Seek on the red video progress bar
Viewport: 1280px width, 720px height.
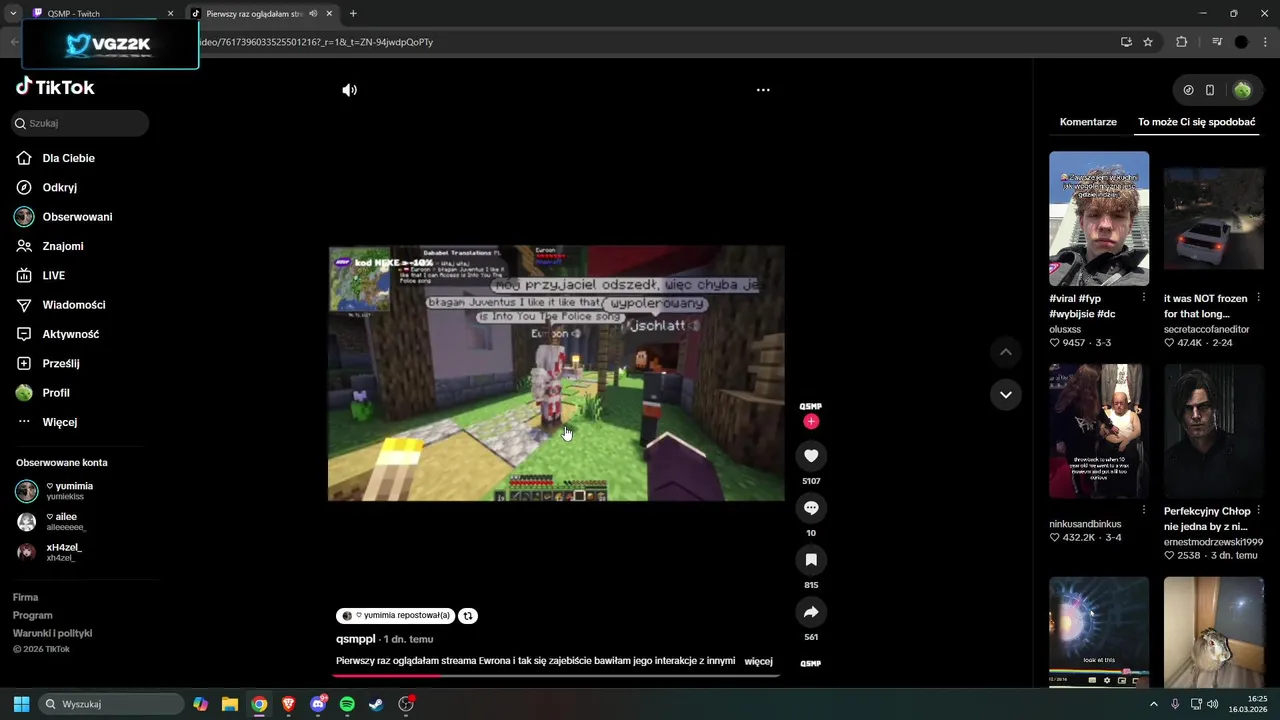pos(556,675)
